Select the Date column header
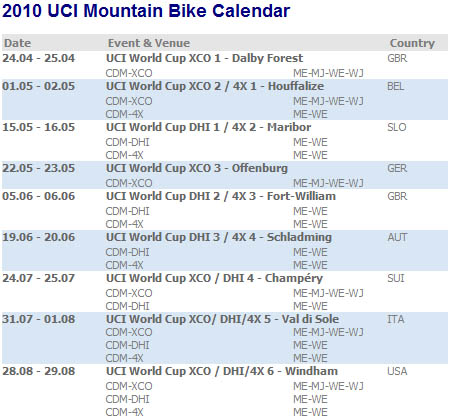This screenshot has height=420, width=450. 18,43
